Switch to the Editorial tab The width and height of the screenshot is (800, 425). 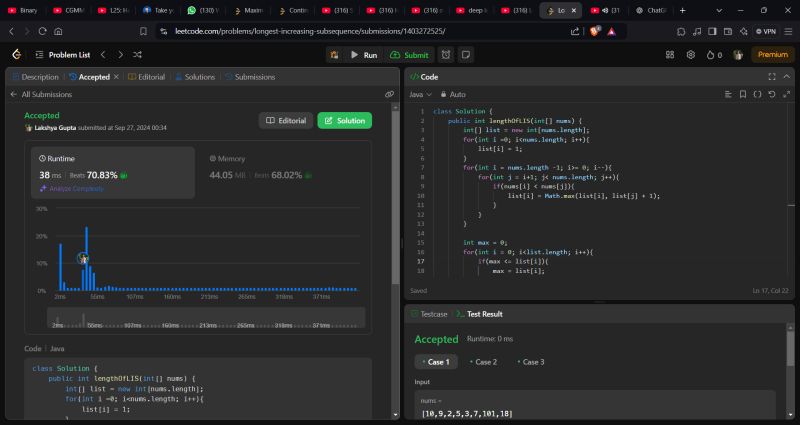click(146, 77)
